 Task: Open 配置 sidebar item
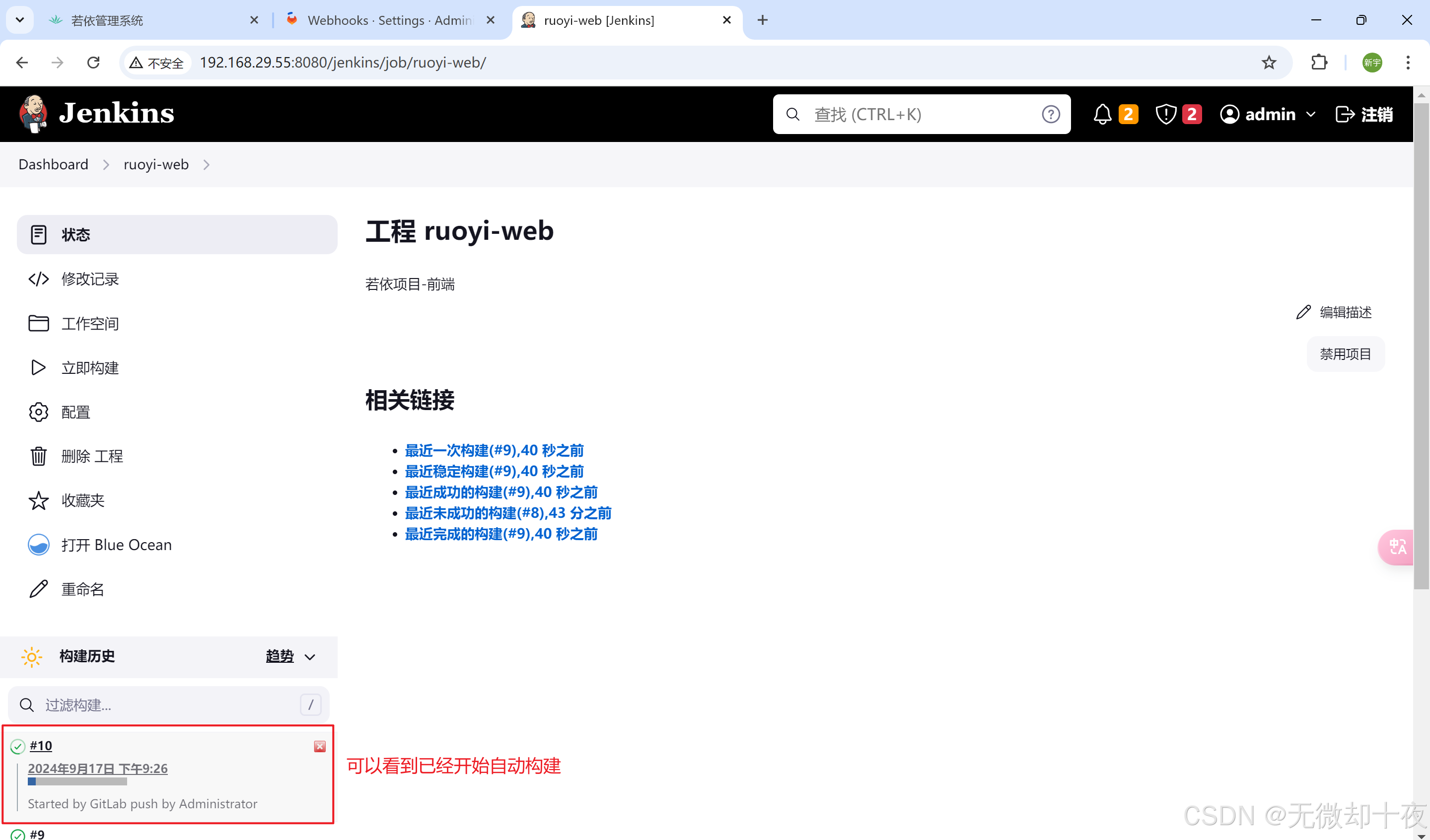click(x=75, y=412)
